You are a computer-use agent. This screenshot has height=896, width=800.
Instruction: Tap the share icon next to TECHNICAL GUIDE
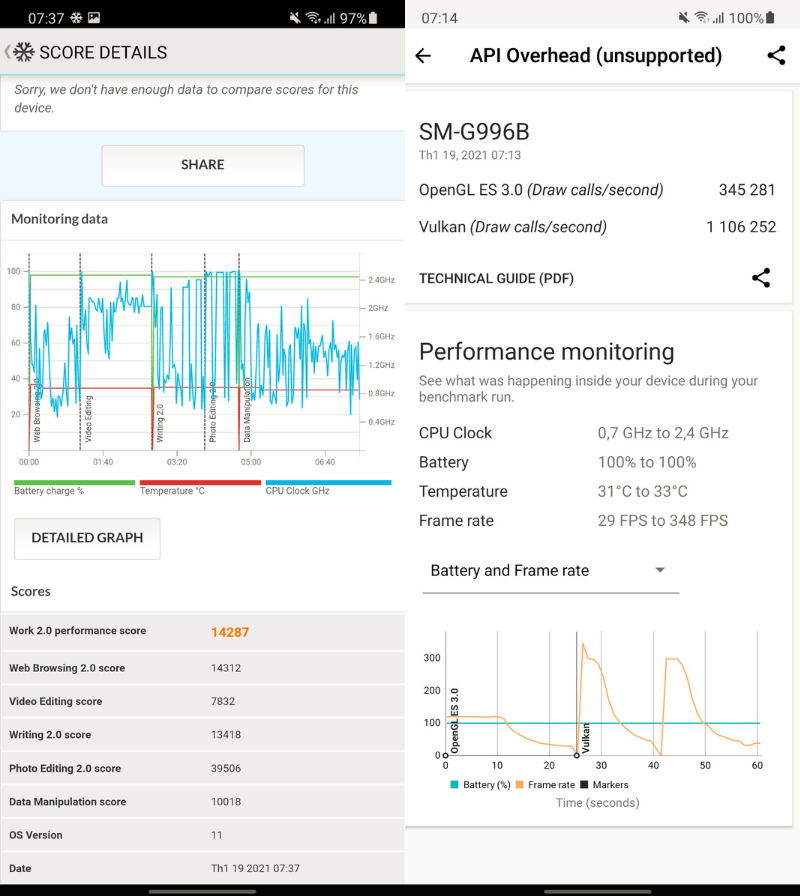coord(761,278)
